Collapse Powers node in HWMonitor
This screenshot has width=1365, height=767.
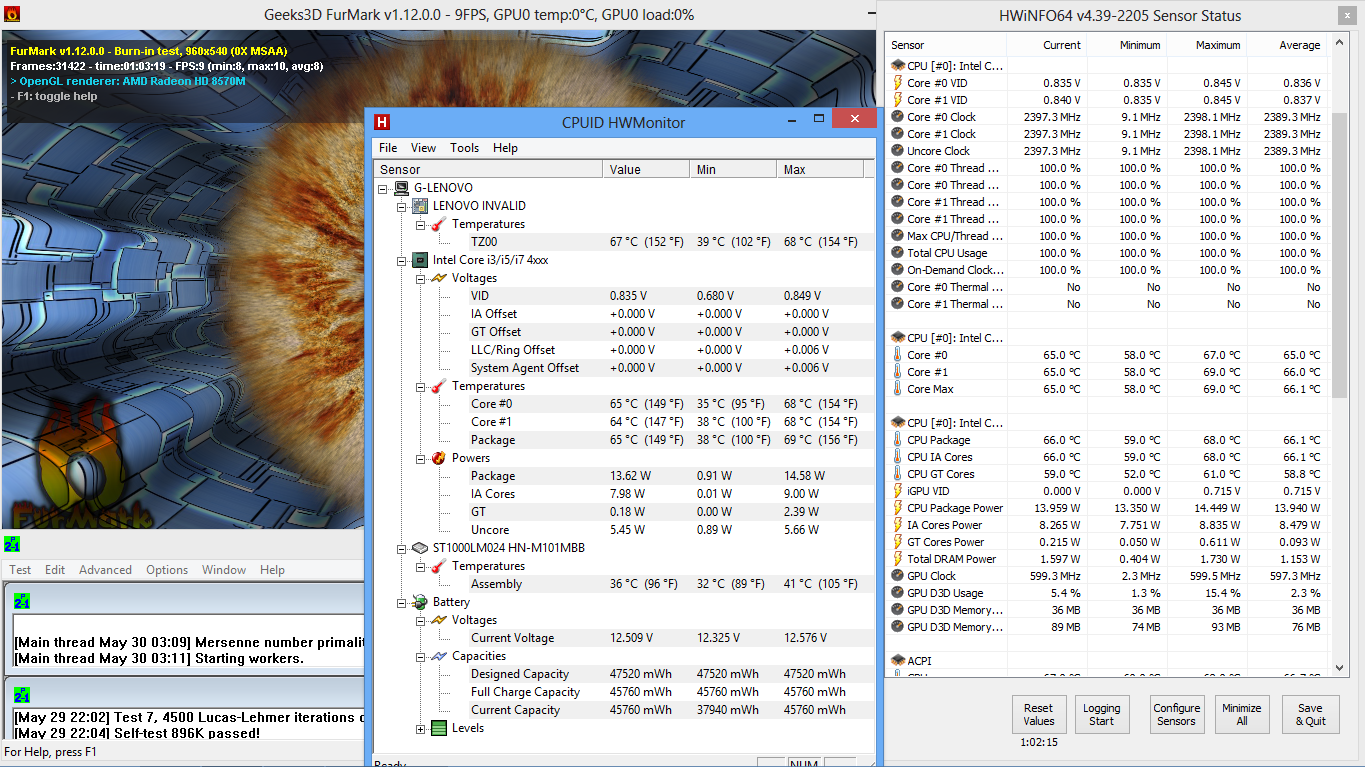420,458
